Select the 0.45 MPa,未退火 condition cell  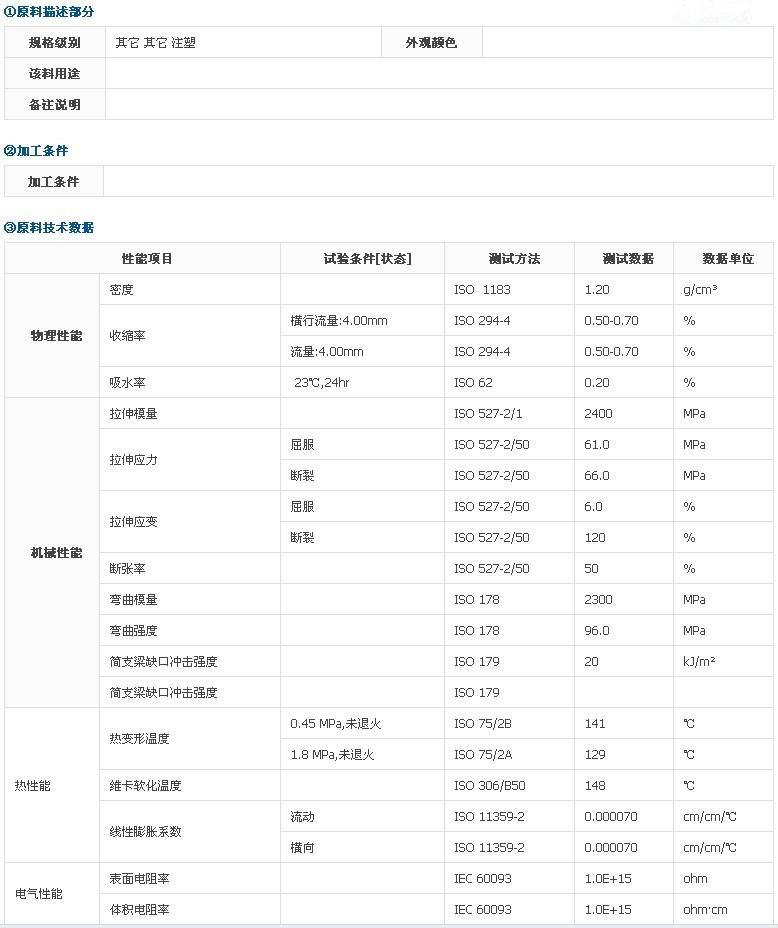click(335, 724)
